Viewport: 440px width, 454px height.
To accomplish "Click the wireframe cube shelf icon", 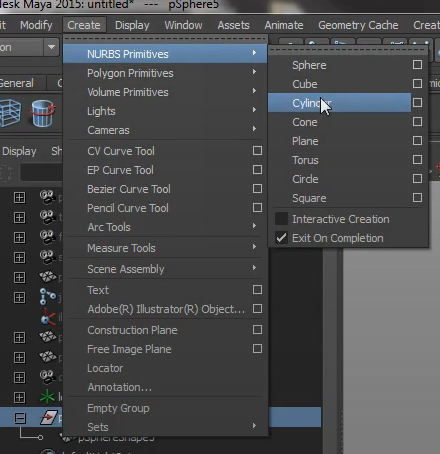I will (10, 114).
